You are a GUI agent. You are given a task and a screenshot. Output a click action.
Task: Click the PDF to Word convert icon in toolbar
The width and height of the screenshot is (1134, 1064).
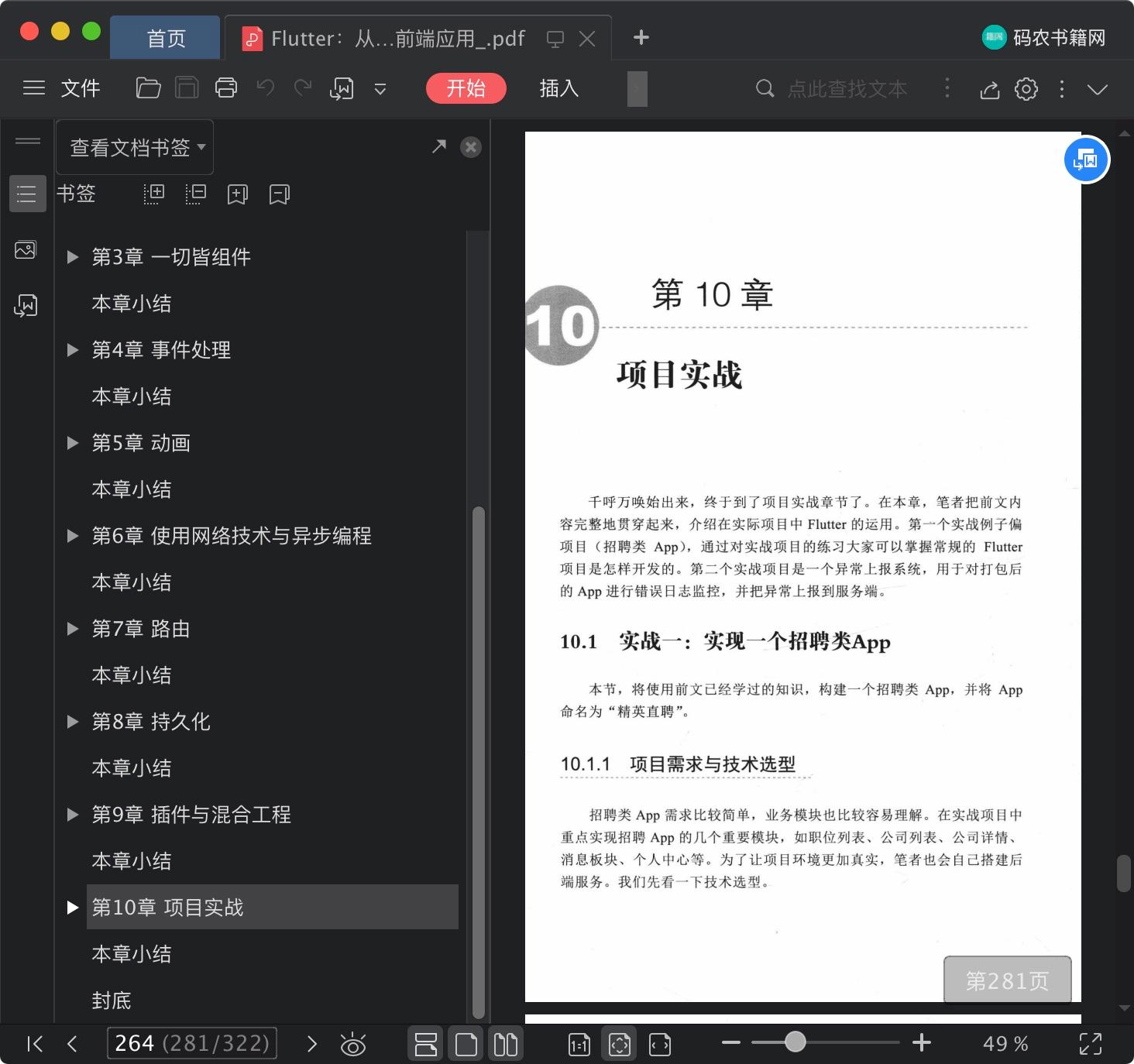[x=342, y=88]
